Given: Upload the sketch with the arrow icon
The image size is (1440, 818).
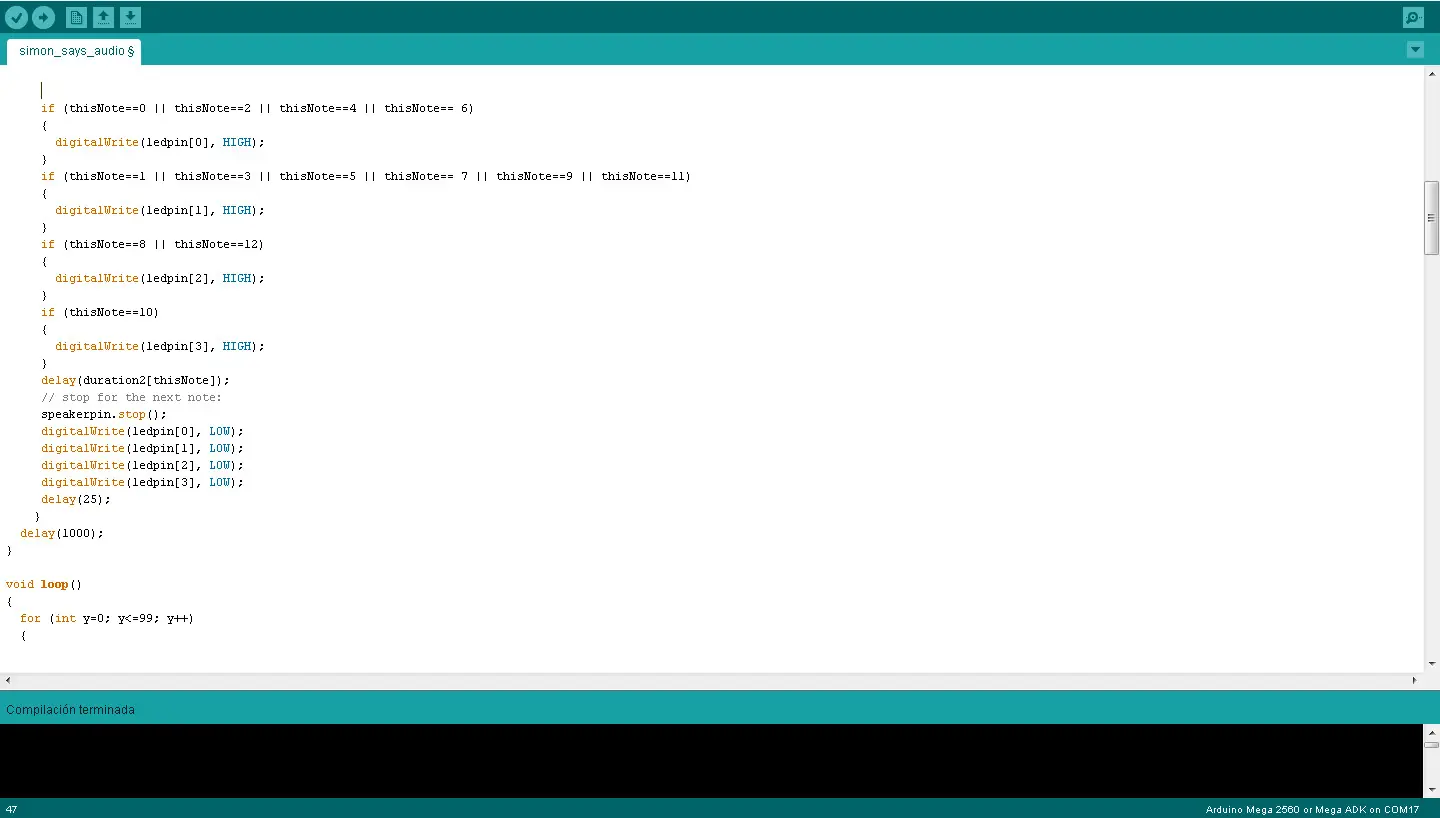Looking at the screenshot, I should pyautogui.click(x=43, y=17).
